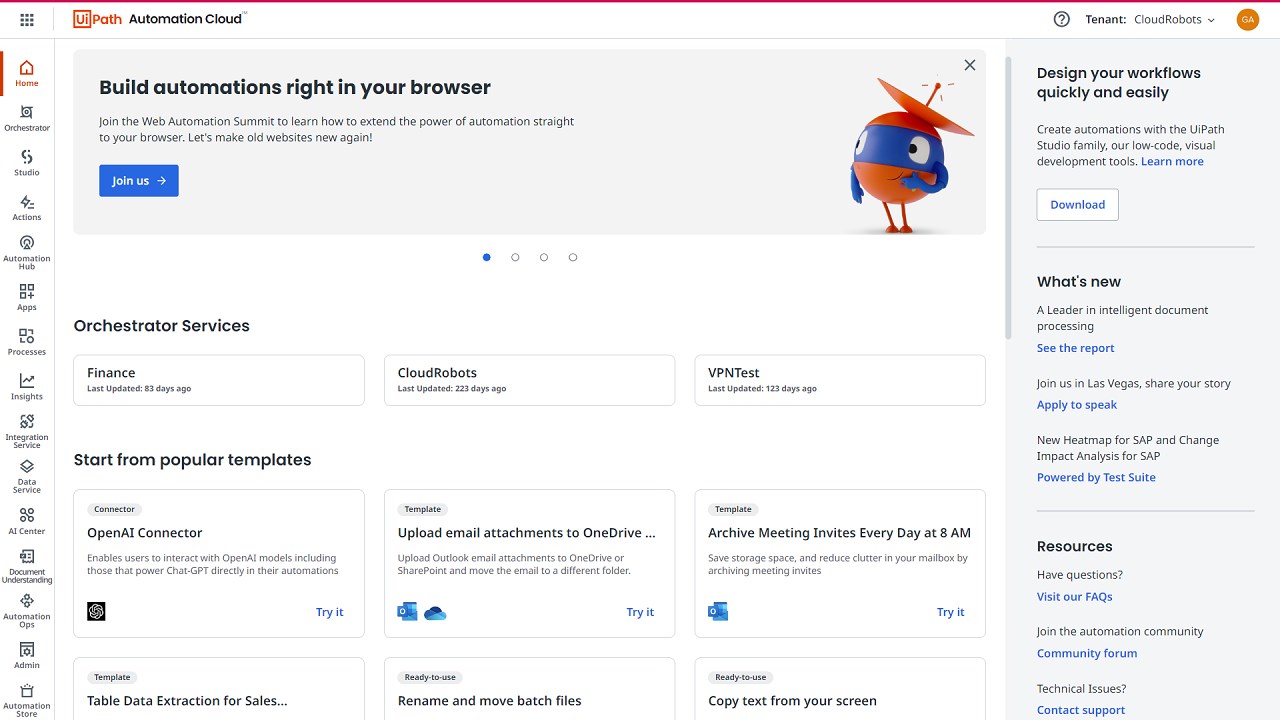
Task: Select the first carousel dot
Action: (x=487, y=257)
